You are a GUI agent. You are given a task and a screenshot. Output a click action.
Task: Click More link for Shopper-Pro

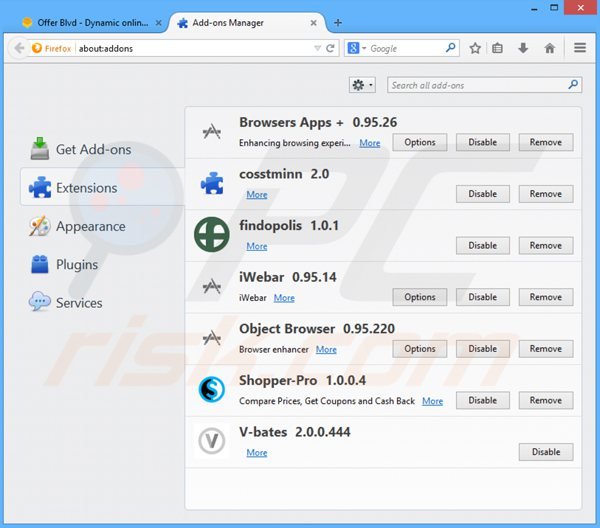coord(432,401)
